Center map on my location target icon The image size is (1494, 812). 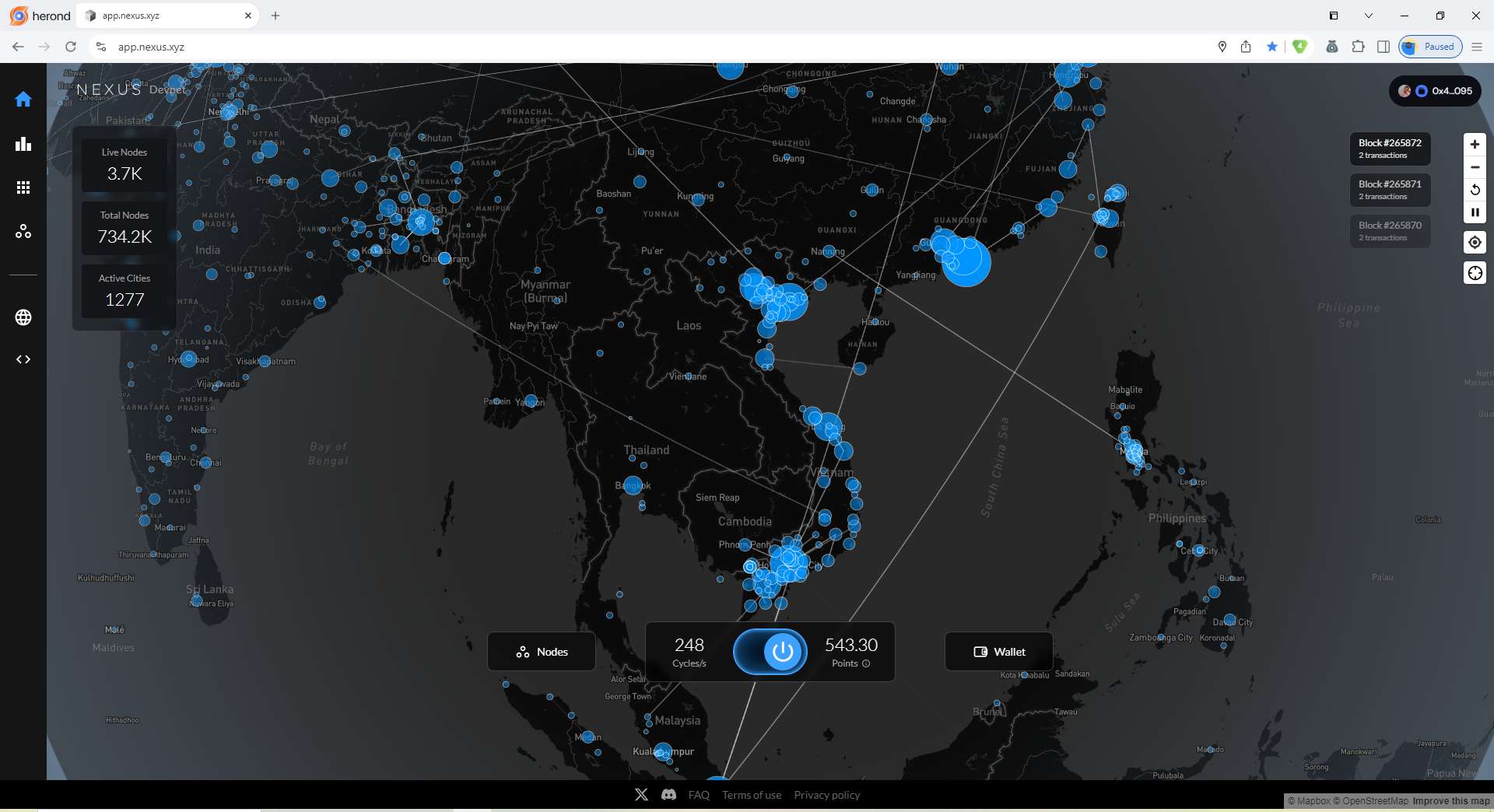[x=1475, y=243]
